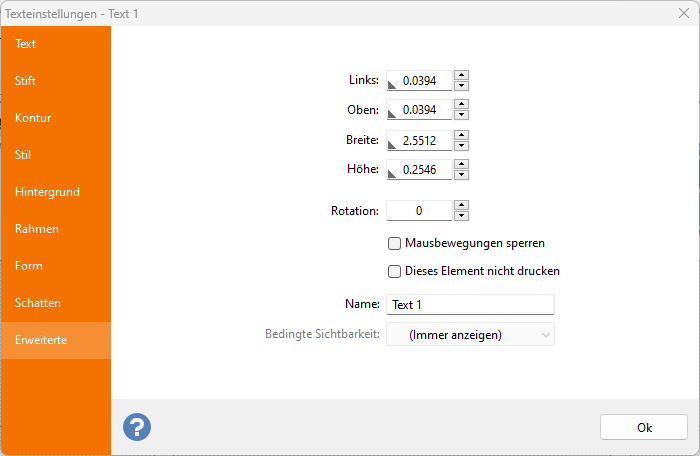Increase the Links value with up arrow
Screen dimensions: 700x456
tap(461, 75)
